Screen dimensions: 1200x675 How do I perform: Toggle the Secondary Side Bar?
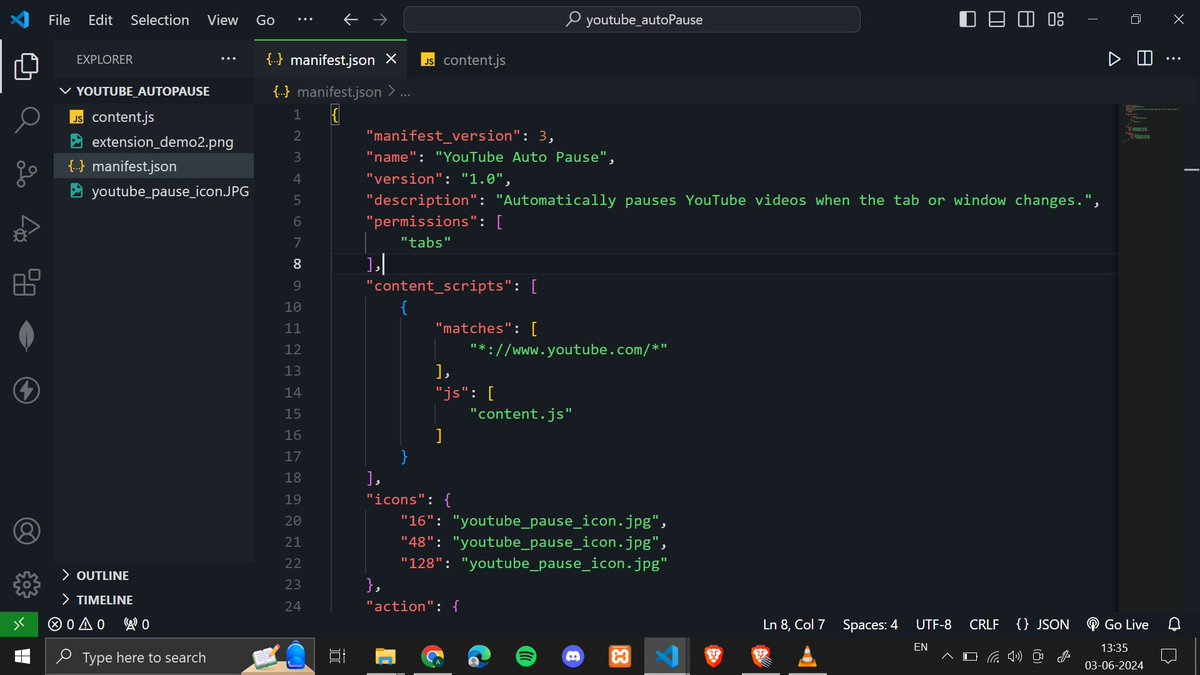click(1026, 19)
